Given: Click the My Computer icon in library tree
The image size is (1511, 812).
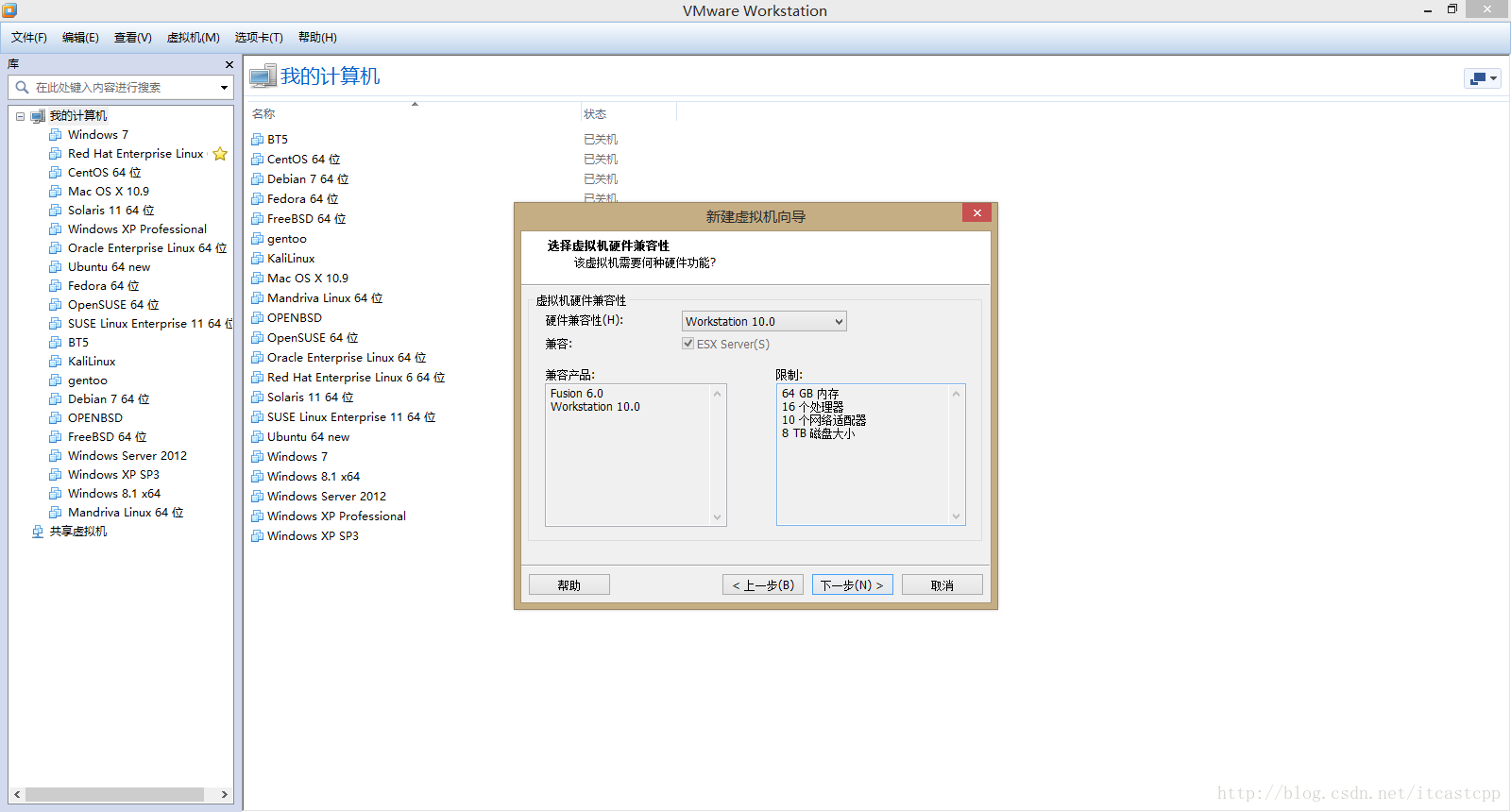Looking at the screenshot, I should [38, 116].
